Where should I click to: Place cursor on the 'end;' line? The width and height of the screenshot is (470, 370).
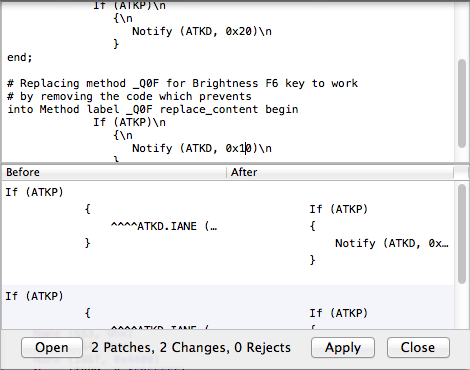point(20,57)
